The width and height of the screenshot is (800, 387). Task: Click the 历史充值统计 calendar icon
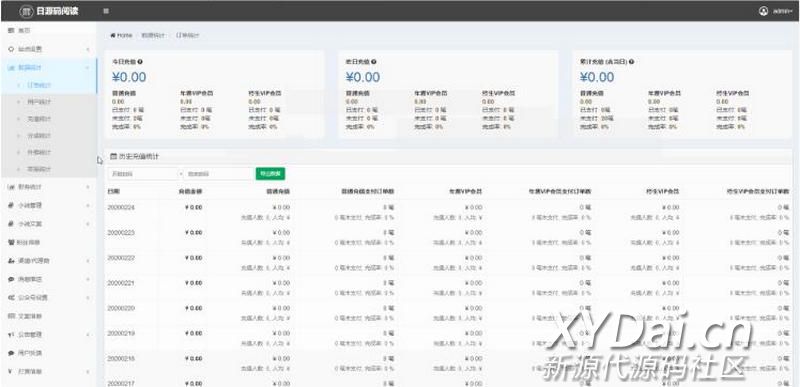pos(114,157)
